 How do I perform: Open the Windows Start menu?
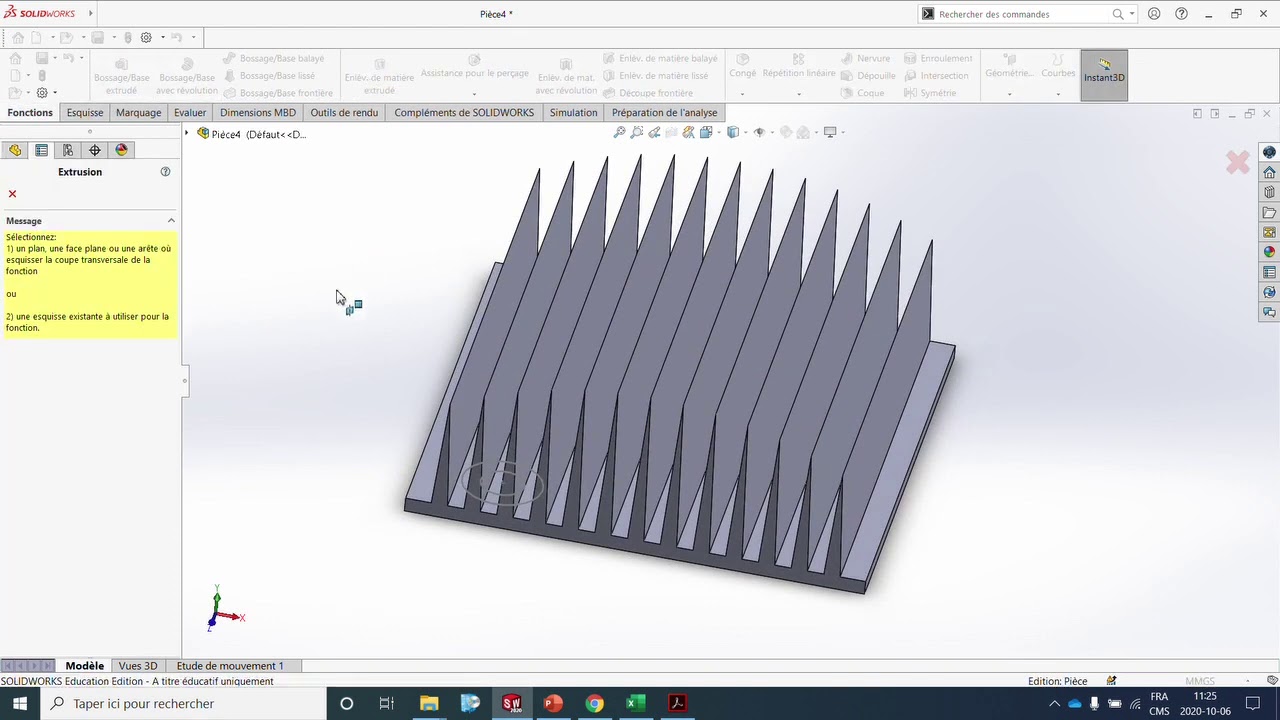pos(20,704)
